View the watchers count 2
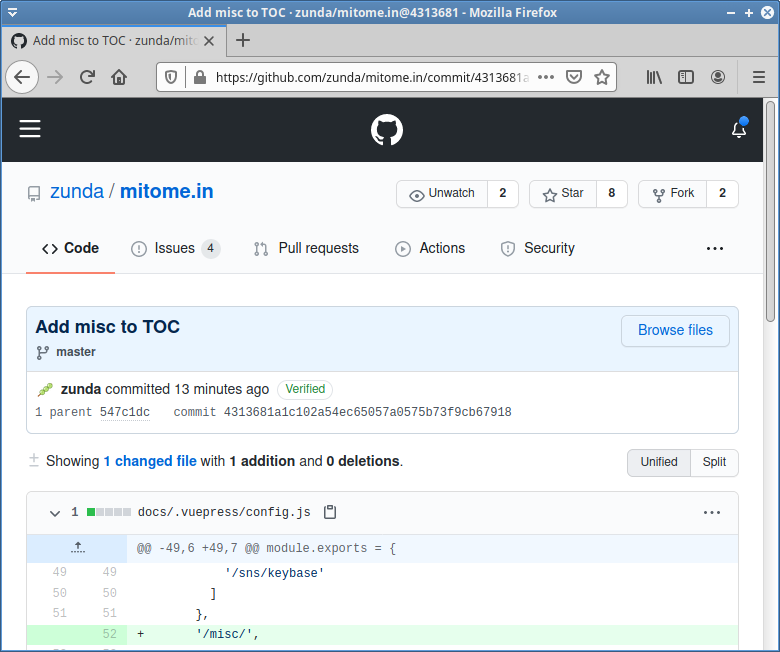The image size is (780, 652). [x=503, y=193]
